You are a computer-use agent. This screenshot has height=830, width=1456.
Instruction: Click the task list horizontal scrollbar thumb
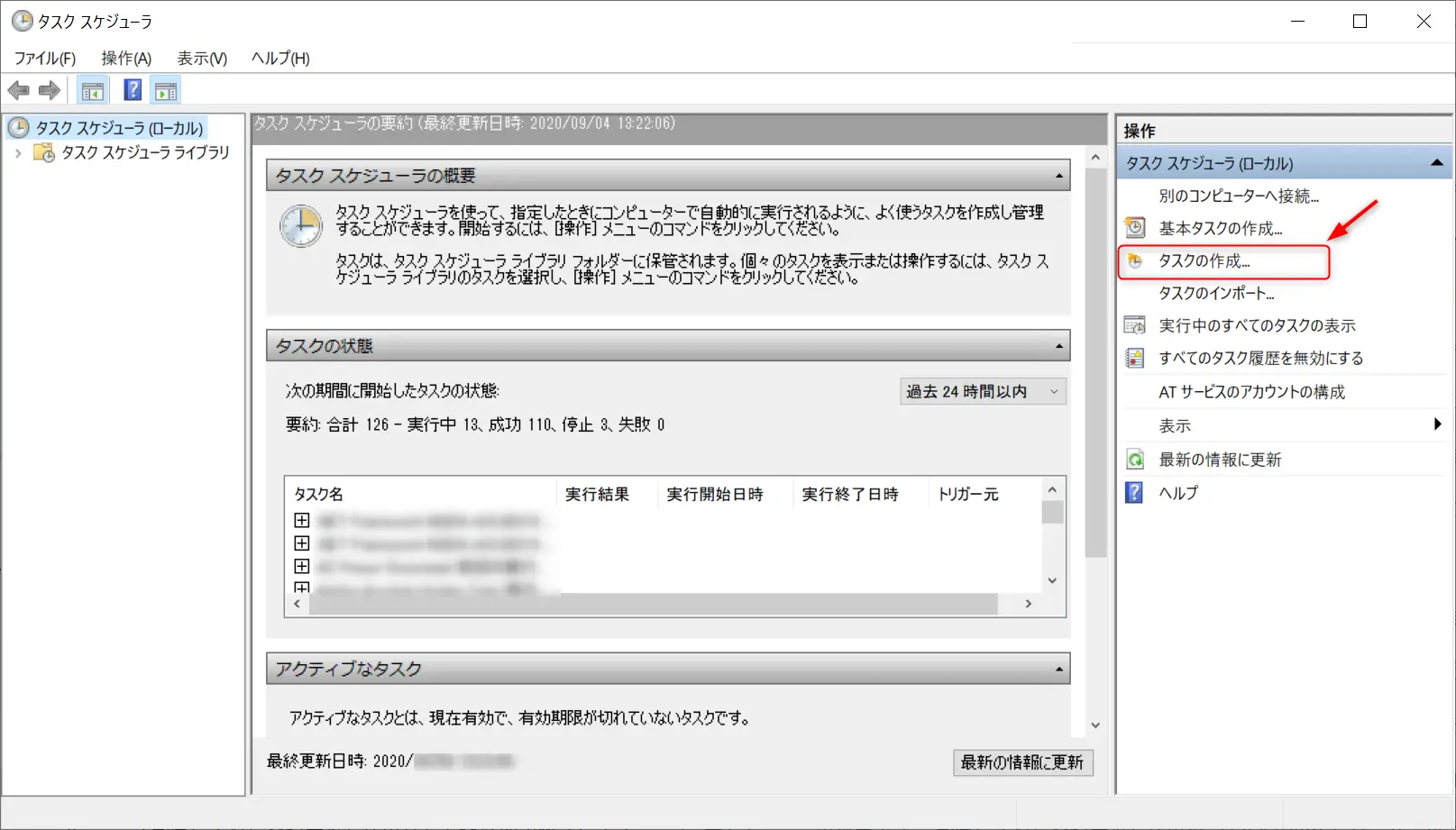[x=654, y=604]
